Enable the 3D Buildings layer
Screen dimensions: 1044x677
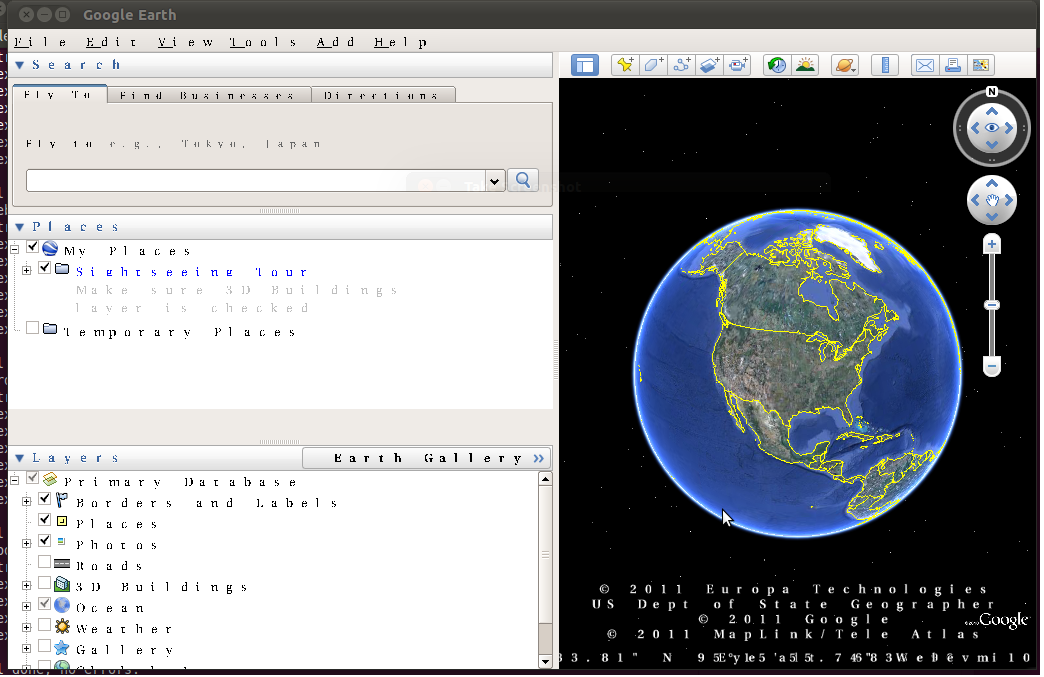point(43,586)
